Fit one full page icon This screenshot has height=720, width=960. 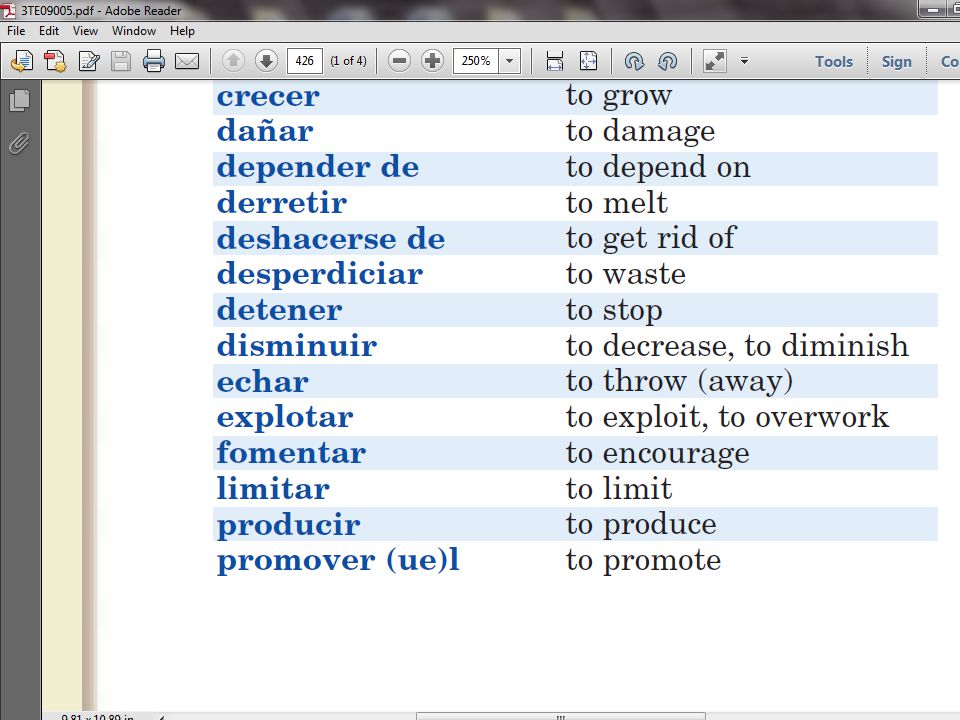(588, 61)
